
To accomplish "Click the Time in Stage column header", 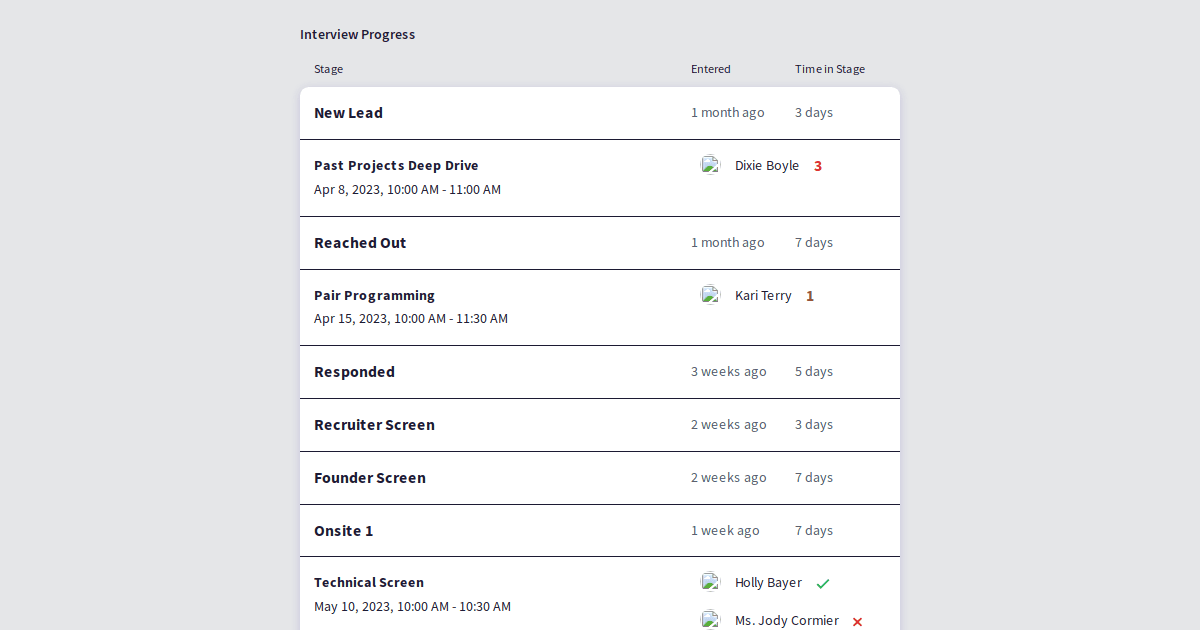I will tap(830, 69).
